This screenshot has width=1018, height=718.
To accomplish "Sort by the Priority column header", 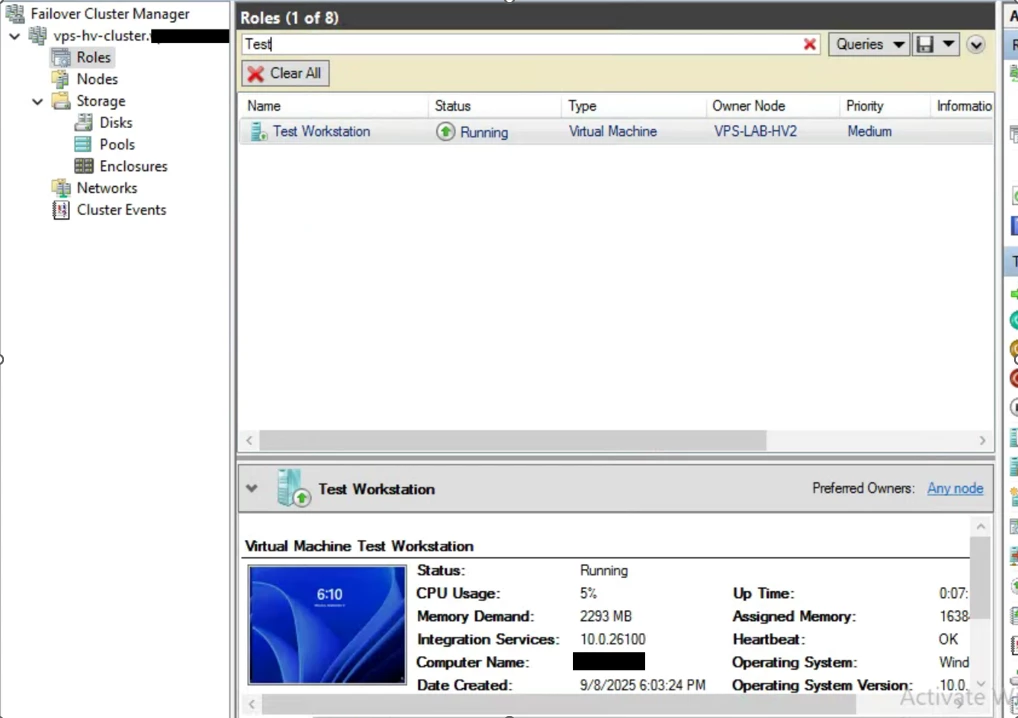I will pyautogui.click(x=864, y=106).
